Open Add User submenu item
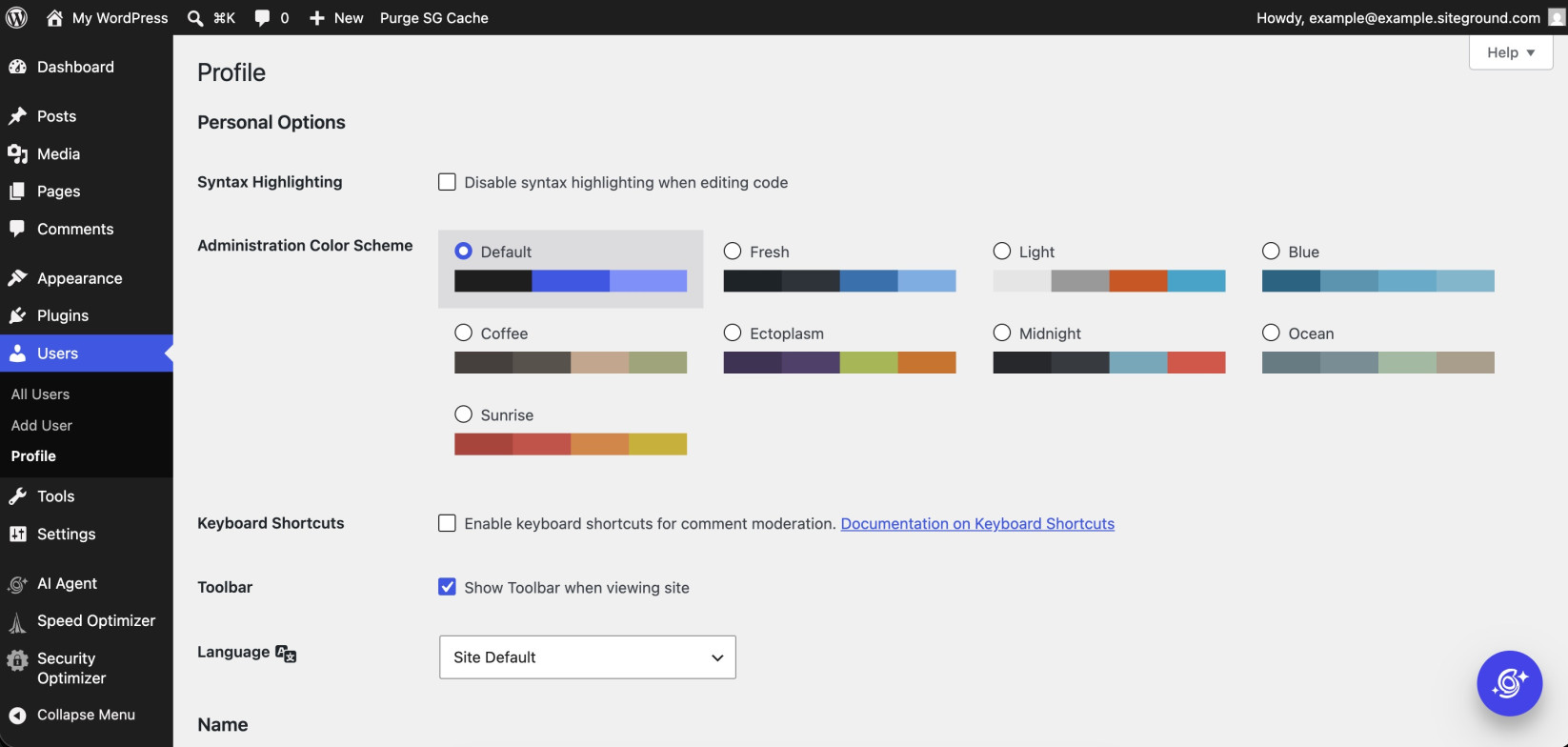The width and height of the screenshot is (1568, 747). pyautogui.click(x=42, y=426)
